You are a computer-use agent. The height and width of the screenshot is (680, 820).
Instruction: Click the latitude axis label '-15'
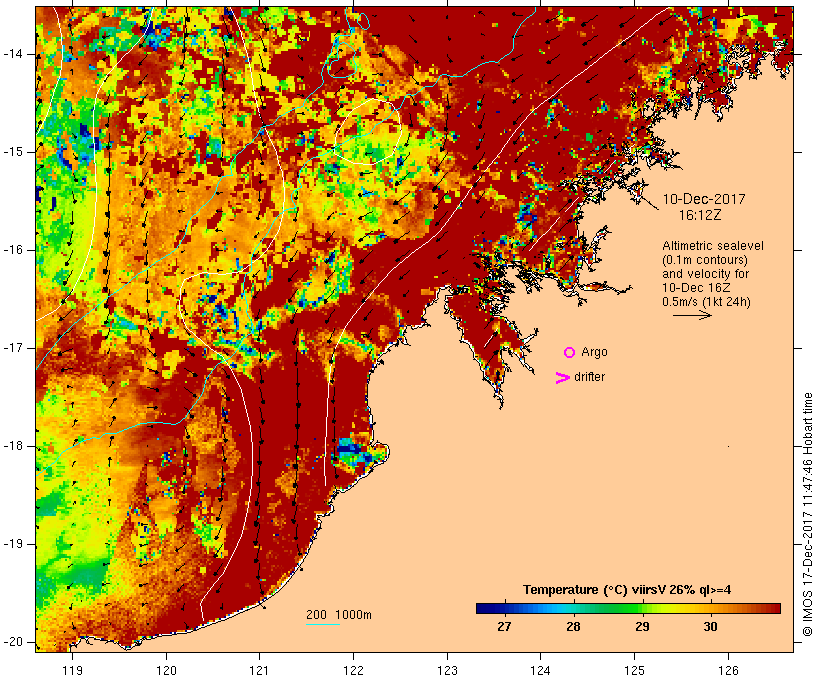(13, 152)
